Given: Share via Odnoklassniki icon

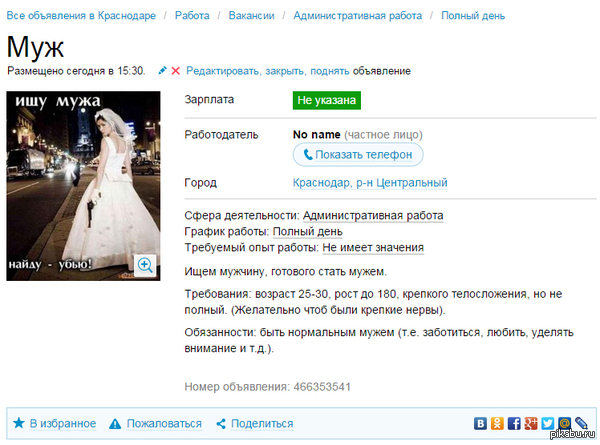Looking at the screenshot, I should [497, 423].
